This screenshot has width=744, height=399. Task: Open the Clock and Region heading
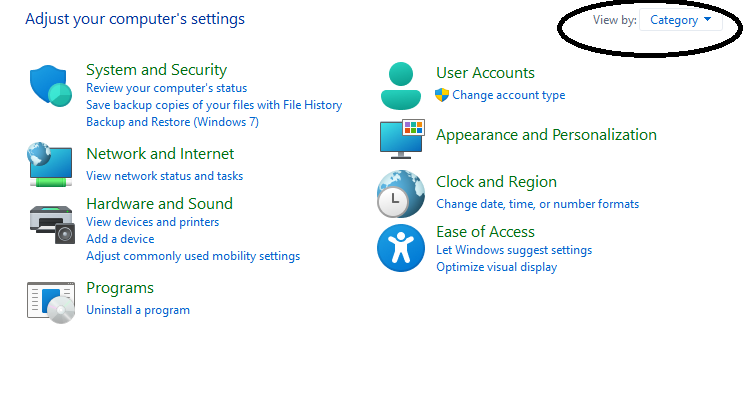coord(496,182)
